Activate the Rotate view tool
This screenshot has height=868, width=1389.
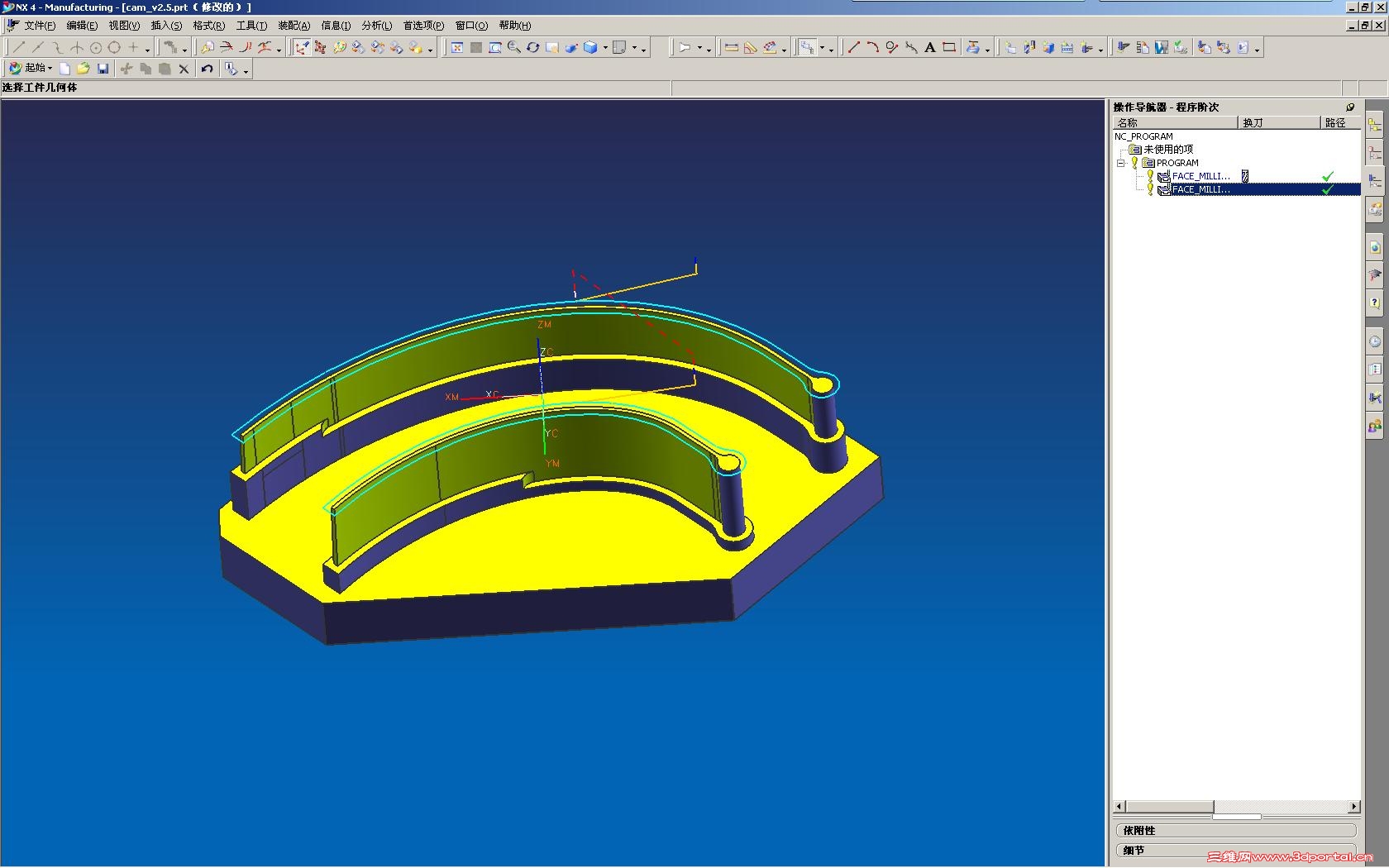click(x=533, y=48)
